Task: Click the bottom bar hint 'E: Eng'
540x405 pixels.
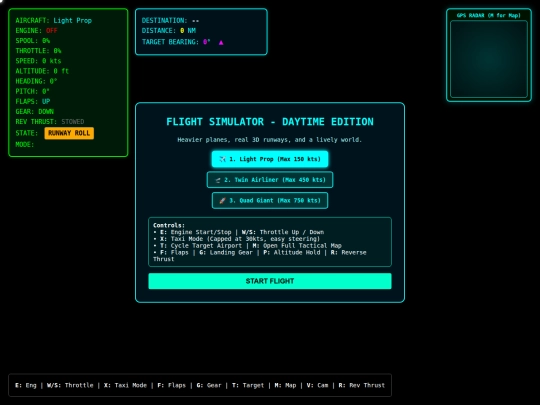Action: [x=25, y=385]
